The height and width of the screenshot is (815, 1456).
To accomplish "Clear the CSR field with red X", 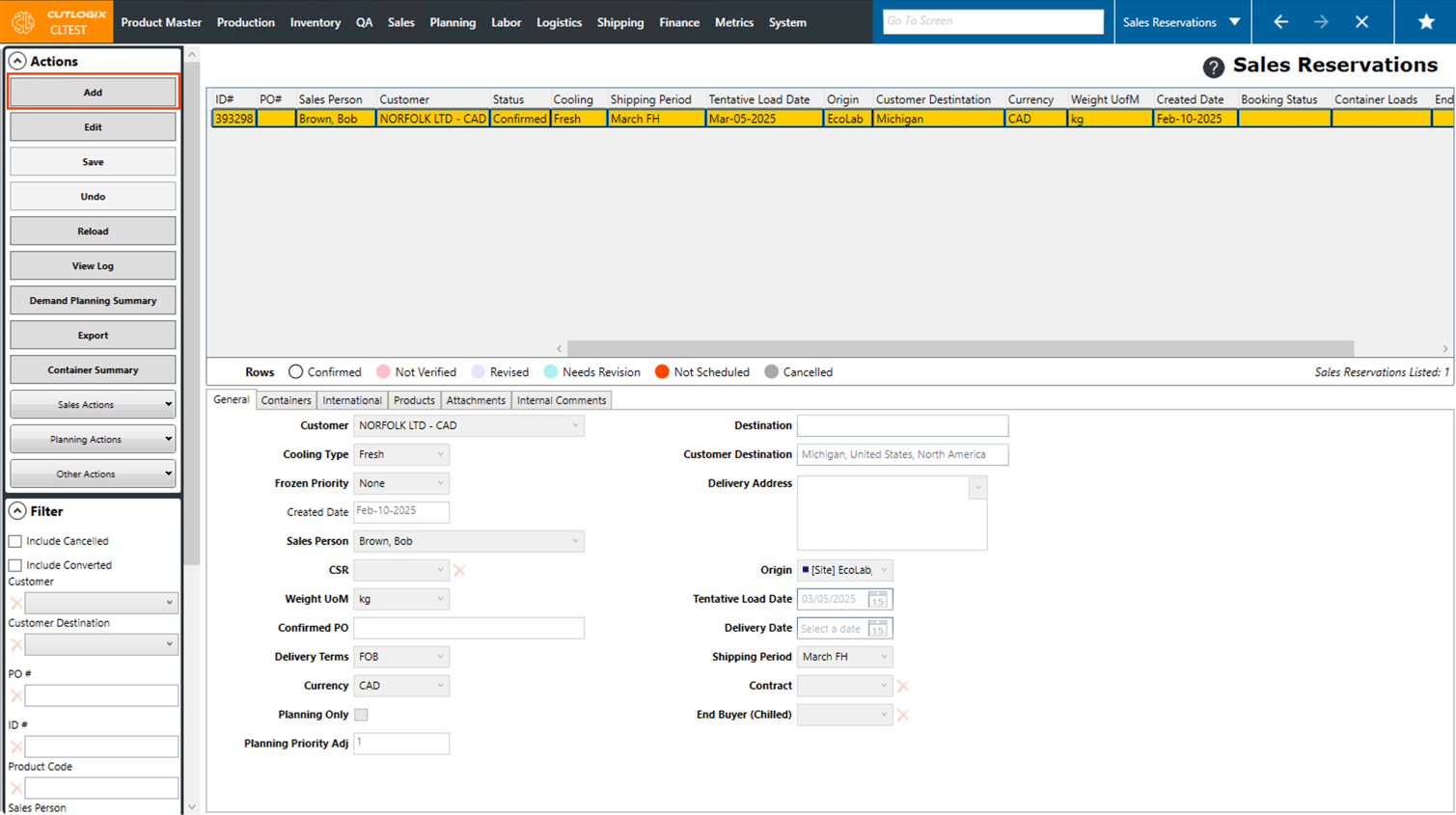I will (x=459, y=570).
